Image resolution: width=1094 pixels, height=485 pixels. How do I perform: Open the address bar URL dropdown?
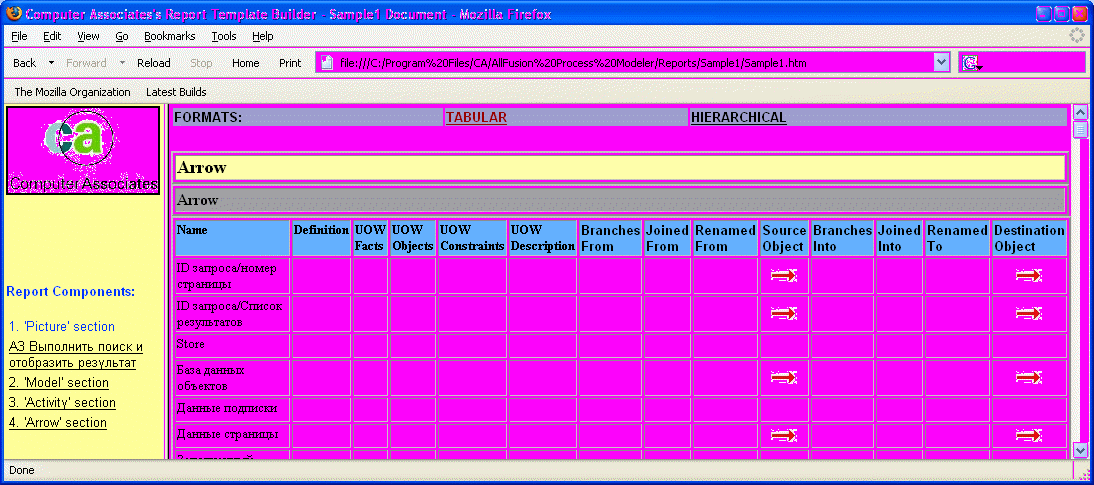(x=942, y=63)
